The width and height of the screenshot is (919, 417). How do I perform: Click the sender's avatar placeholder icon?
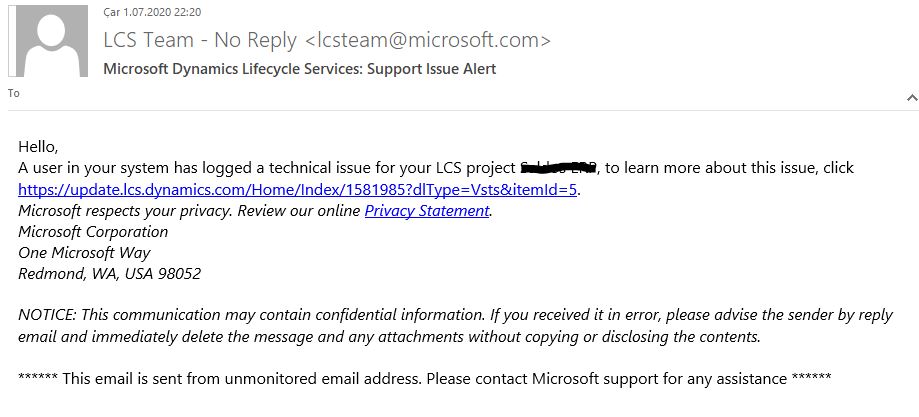pos(48,41)
